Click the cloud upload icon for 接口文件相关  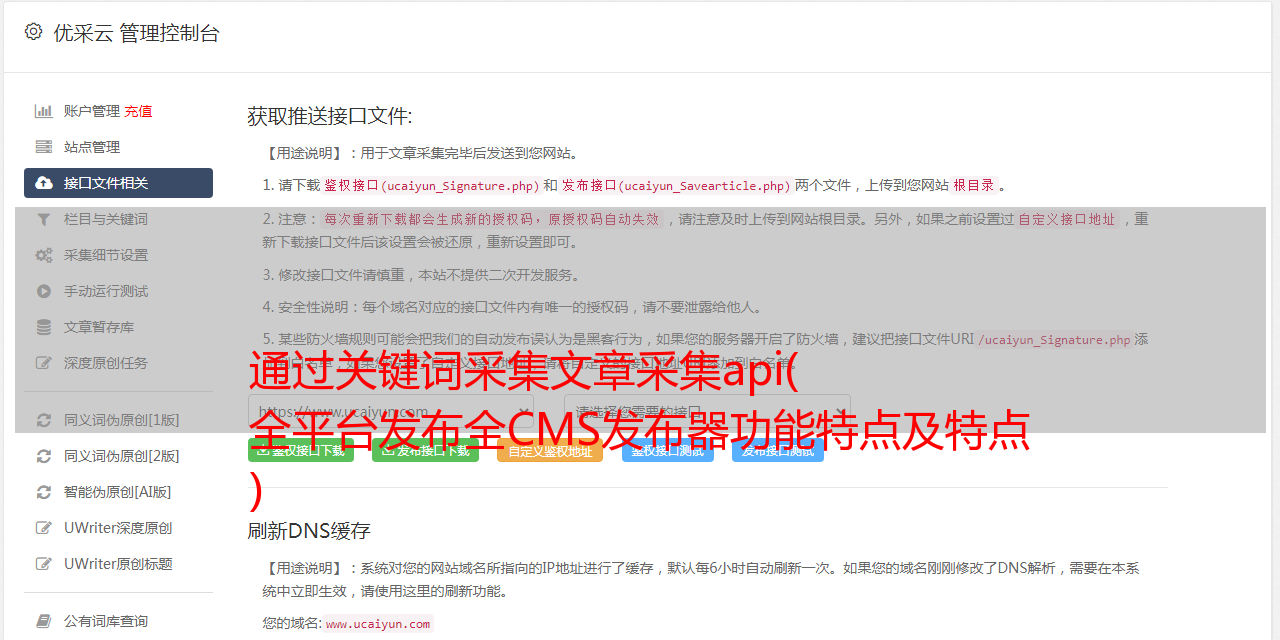[x=44, y=183]
